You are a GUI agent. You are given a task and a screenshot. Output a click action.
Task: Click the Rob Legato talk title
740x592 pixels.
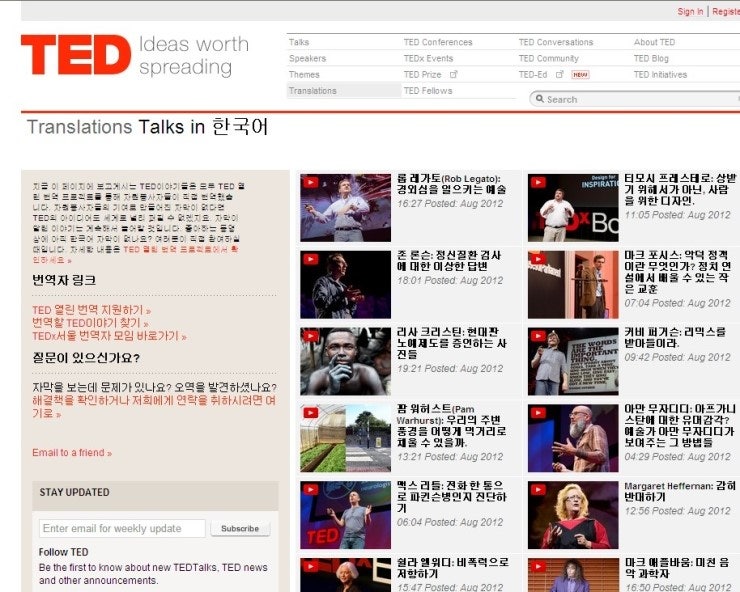(x=451, y=184)
